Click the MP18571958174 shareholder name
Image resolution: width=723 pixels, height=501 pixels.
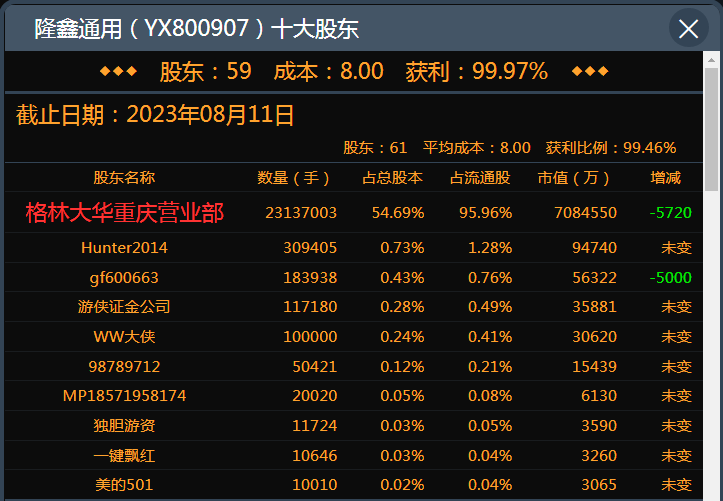(x=124, y=396)
